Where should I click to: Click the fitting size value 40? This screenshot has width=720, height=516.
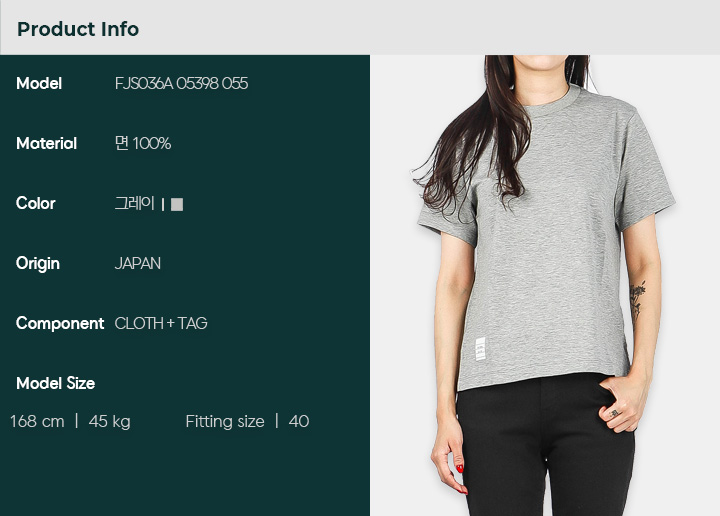[x=299, y=421]
